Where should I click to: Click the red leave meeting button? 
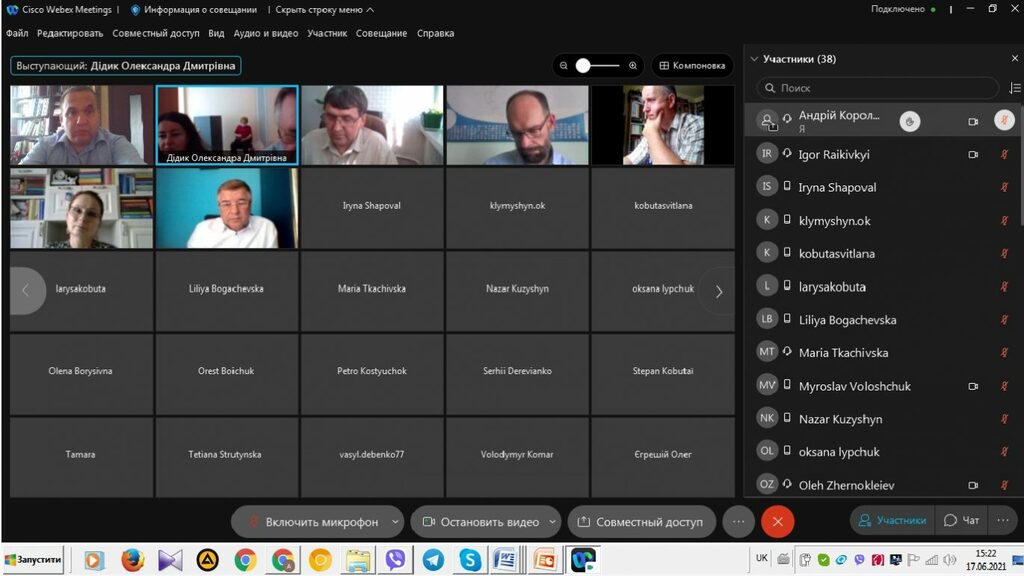pyautogui.click(x=777, y=521)
